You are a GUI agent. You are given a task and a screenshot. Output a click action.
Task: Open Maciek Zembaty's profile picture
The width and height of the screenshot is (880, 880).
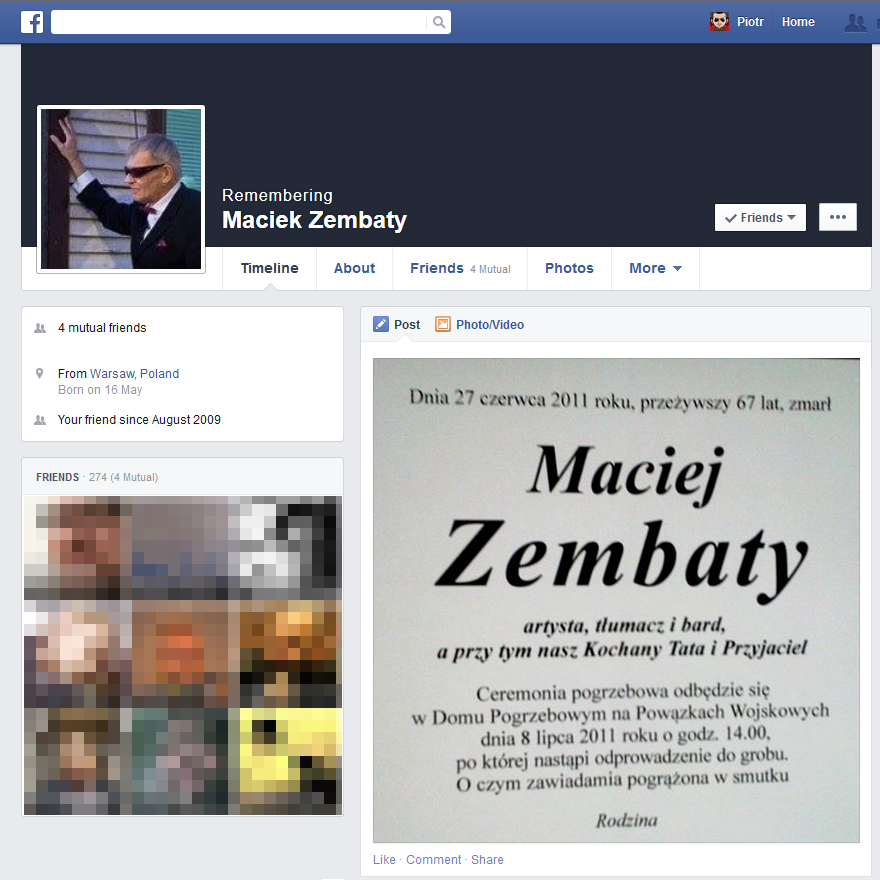point(121,189)
